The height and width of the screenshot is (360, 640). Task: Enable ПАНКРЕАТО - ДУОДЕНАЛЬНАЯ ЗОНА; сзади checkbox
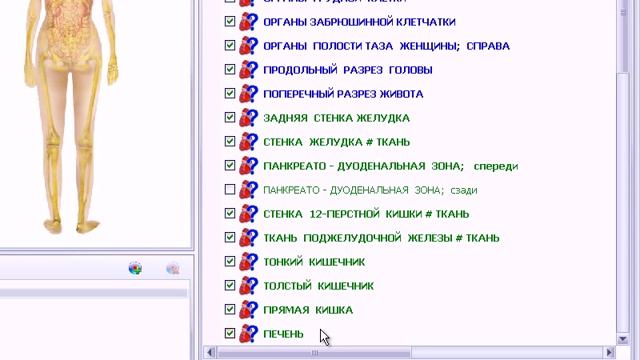tap(230, 189)
